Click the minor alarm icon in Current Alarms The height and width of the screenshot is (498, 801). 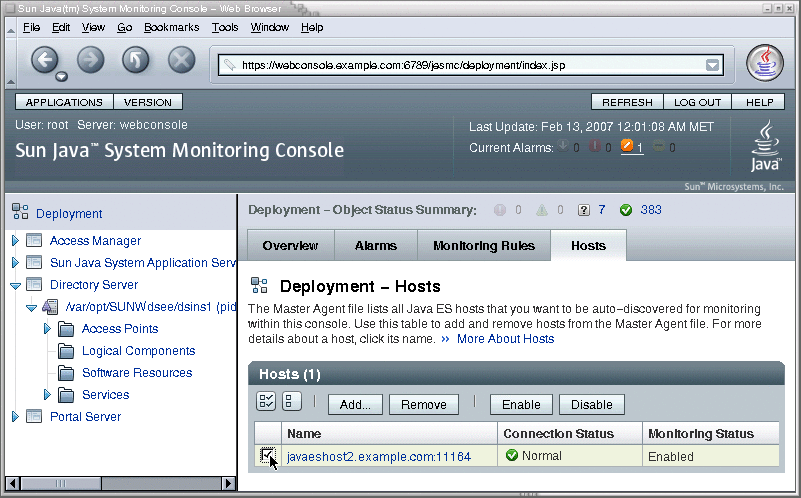click(659, 146)
